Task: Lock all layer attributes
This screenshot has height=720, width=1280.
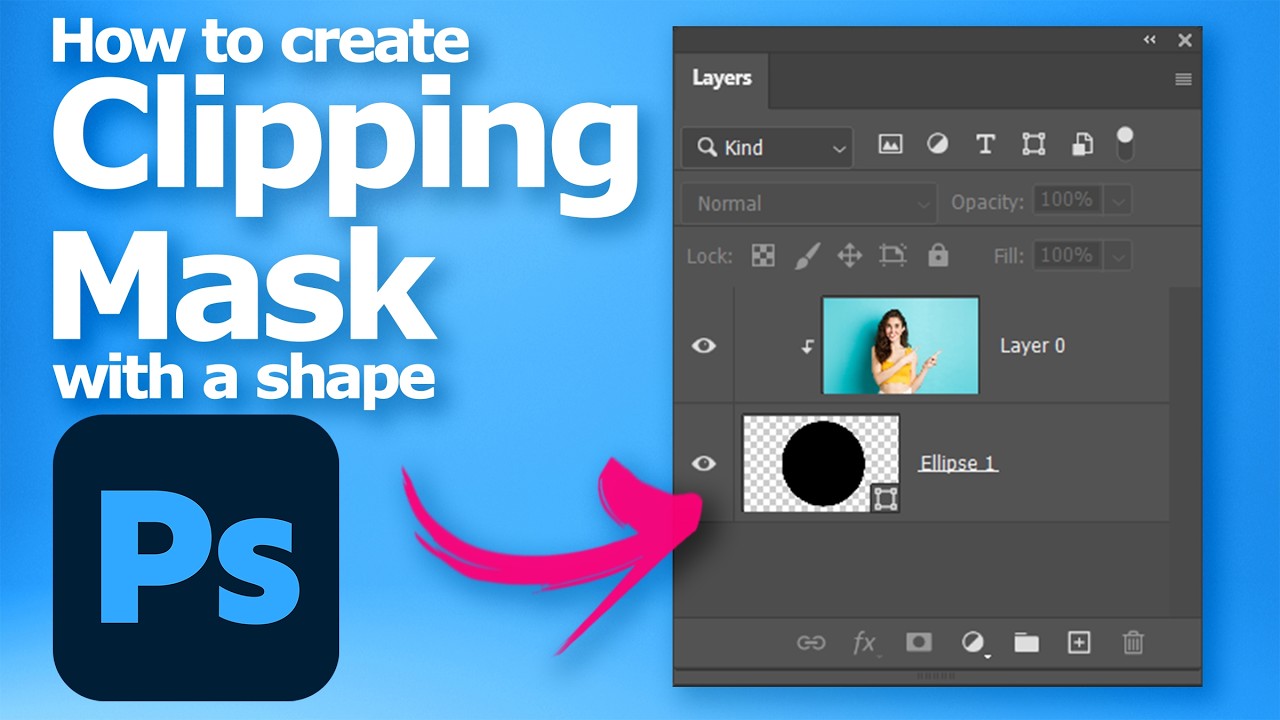Action: click(x=937, y=256)
